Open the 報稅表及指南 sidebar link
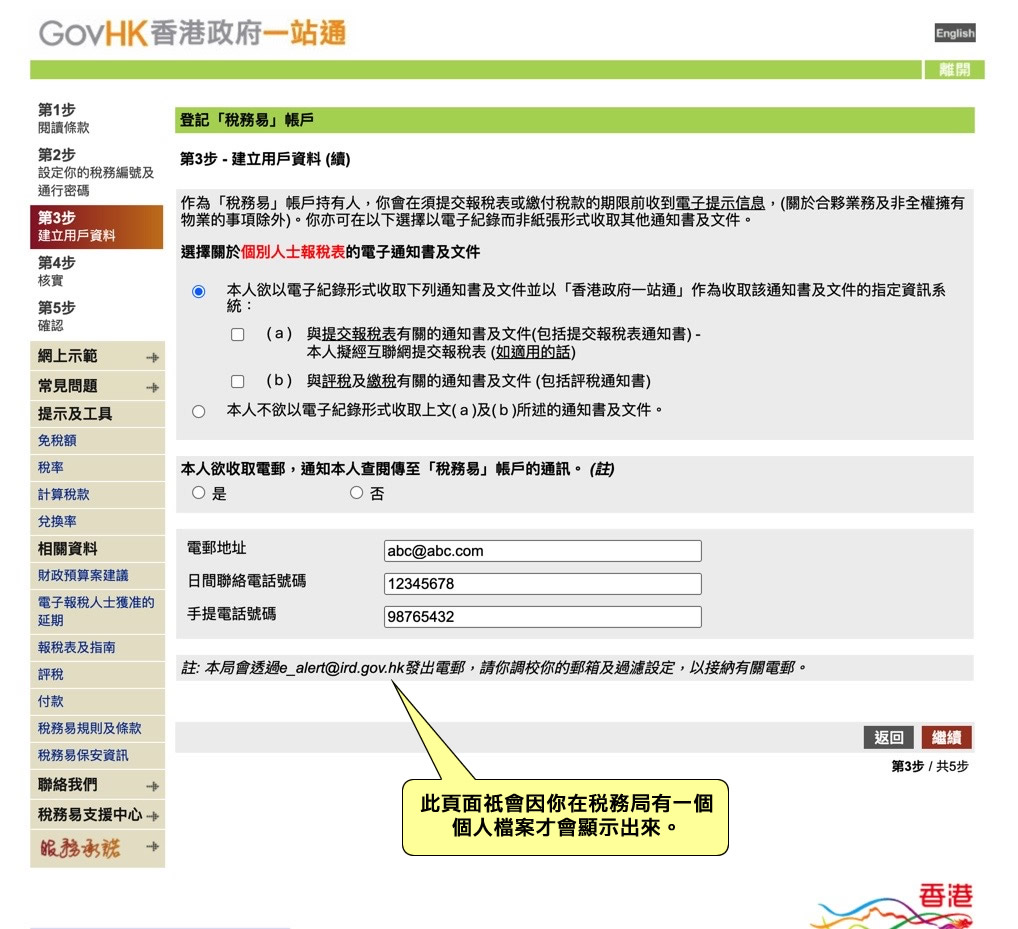 pos(77,647)
